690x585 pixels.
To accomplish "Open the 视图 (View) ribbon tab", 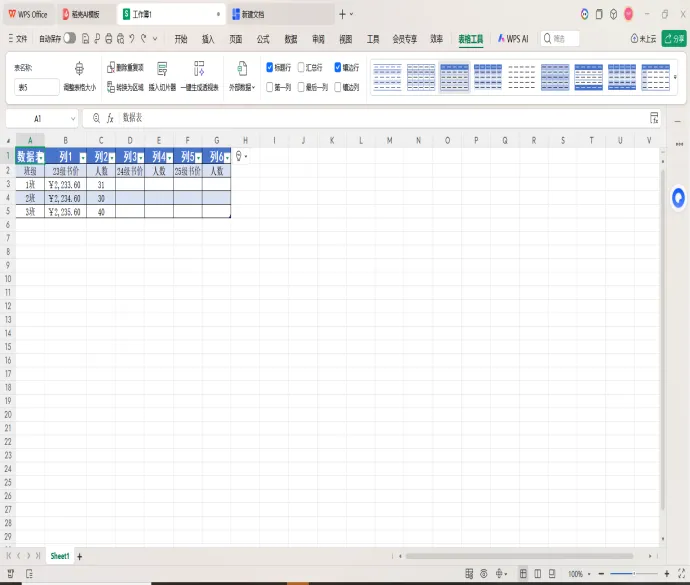I will point(346,39).
